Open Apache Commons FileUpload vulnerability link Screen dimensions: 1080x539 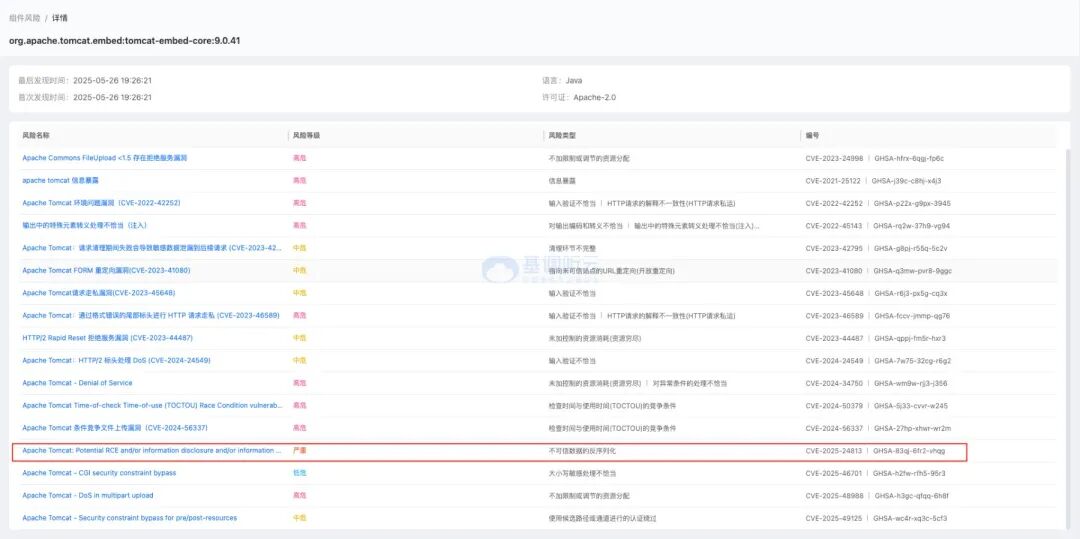[104, 158]
